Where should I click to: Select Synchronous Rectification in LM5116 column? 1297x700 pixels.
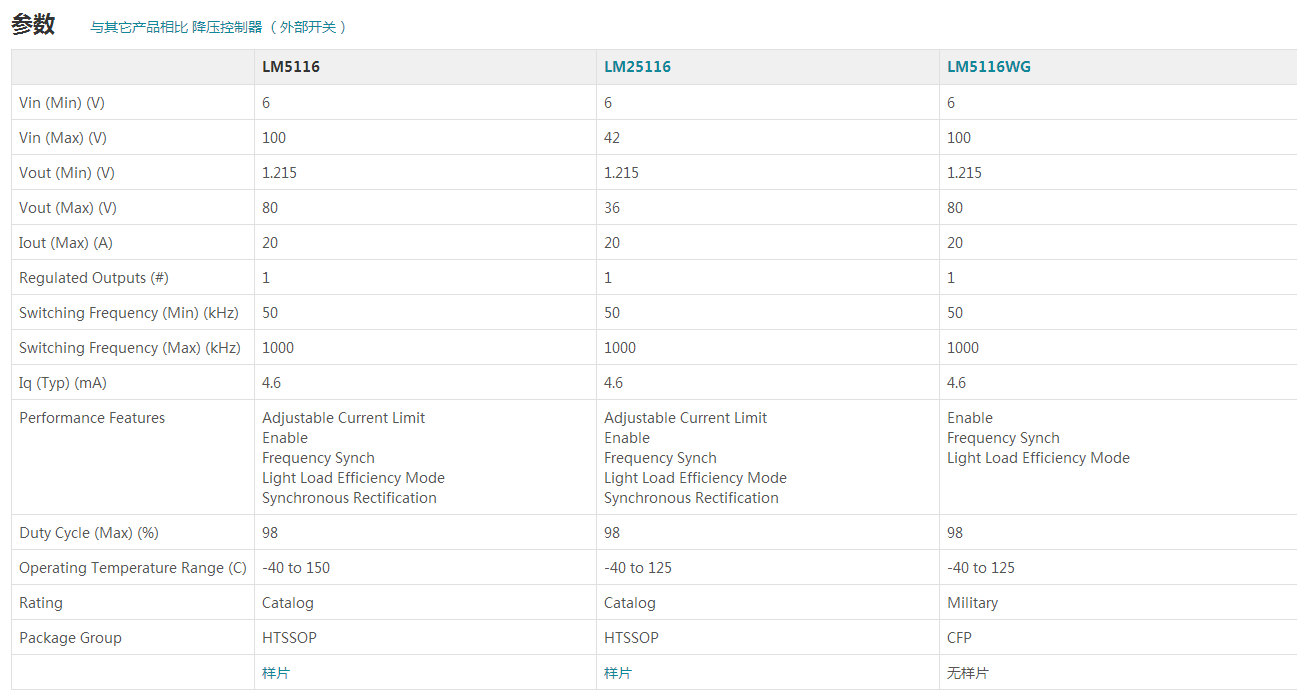349,498
